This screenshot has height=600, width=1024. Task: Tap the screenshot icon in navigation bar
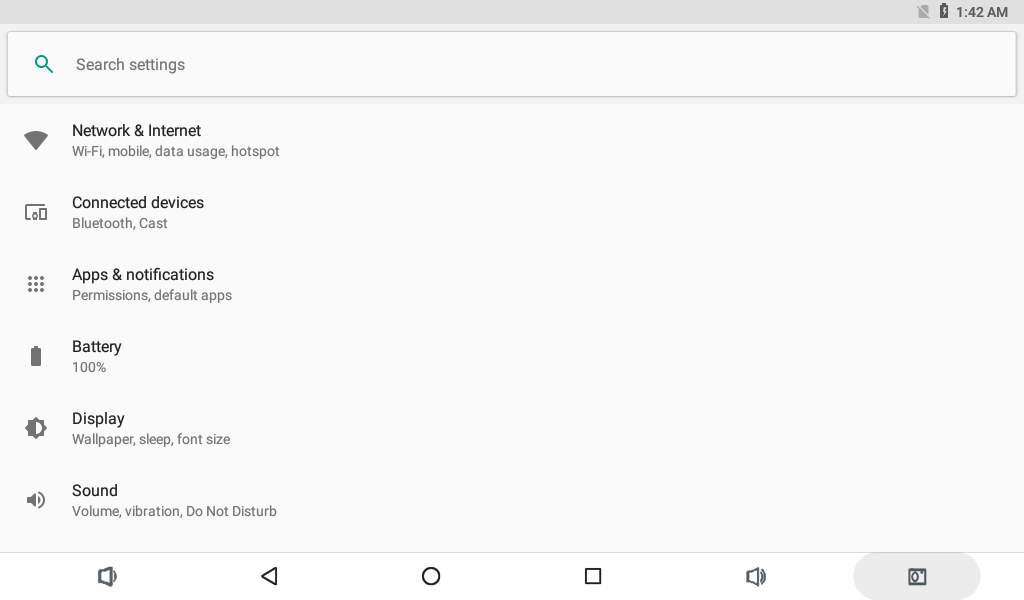pos(917,576)
